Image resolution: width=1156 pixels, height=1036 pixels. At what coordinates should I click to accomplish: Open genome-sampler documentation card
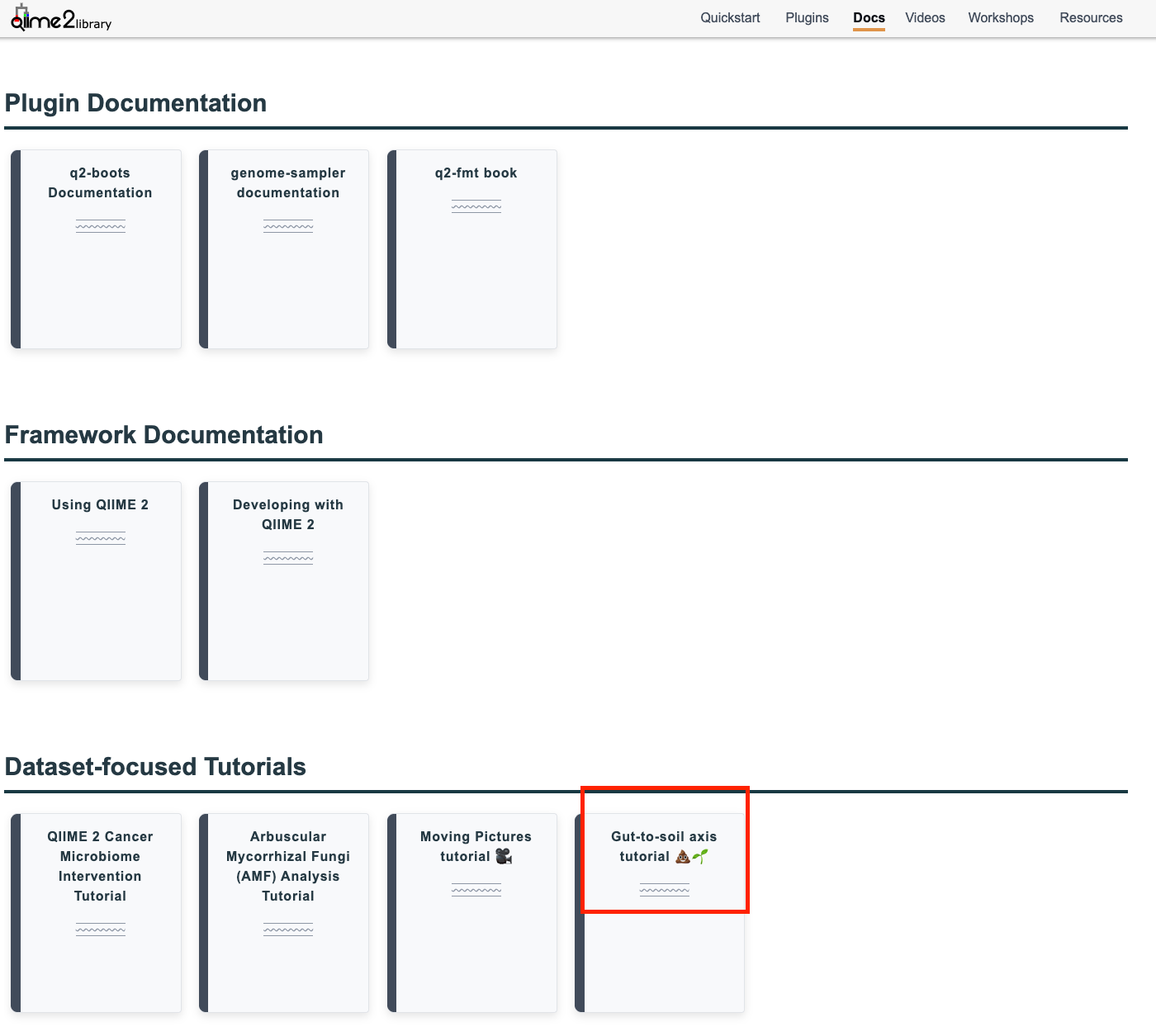point(287,248)
